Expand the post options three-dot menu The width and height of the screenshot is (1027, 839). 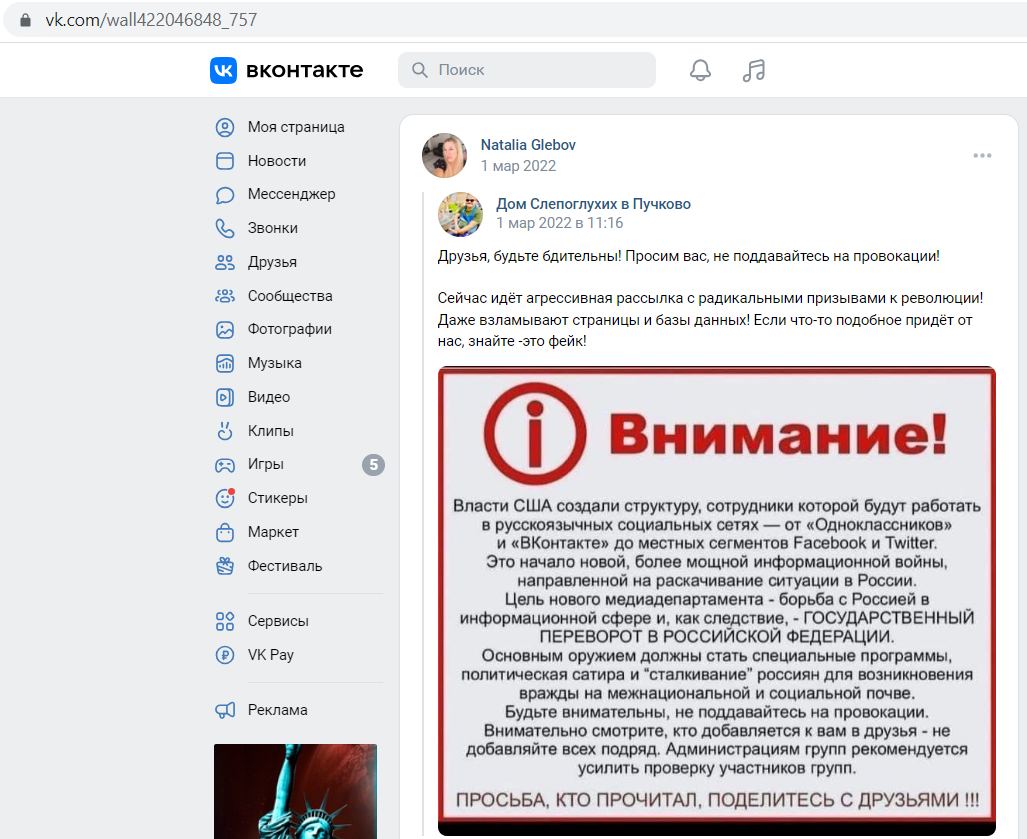tap(982, 155)
